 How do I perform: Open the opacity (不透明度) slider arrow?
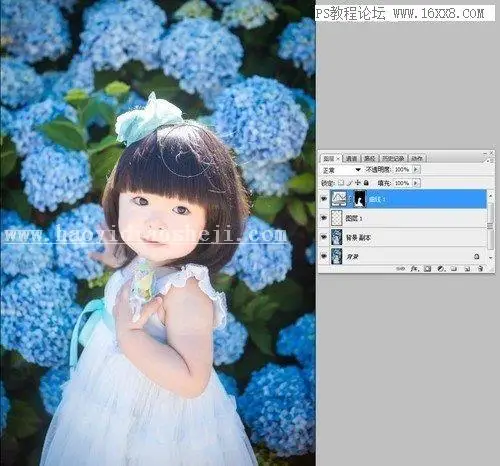pos(416,169)
